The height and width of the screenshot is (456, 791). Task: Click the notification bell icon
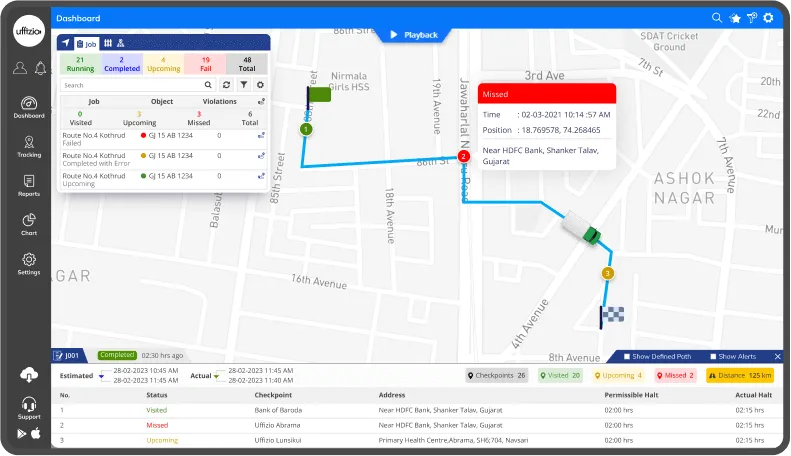pos(40,68)
